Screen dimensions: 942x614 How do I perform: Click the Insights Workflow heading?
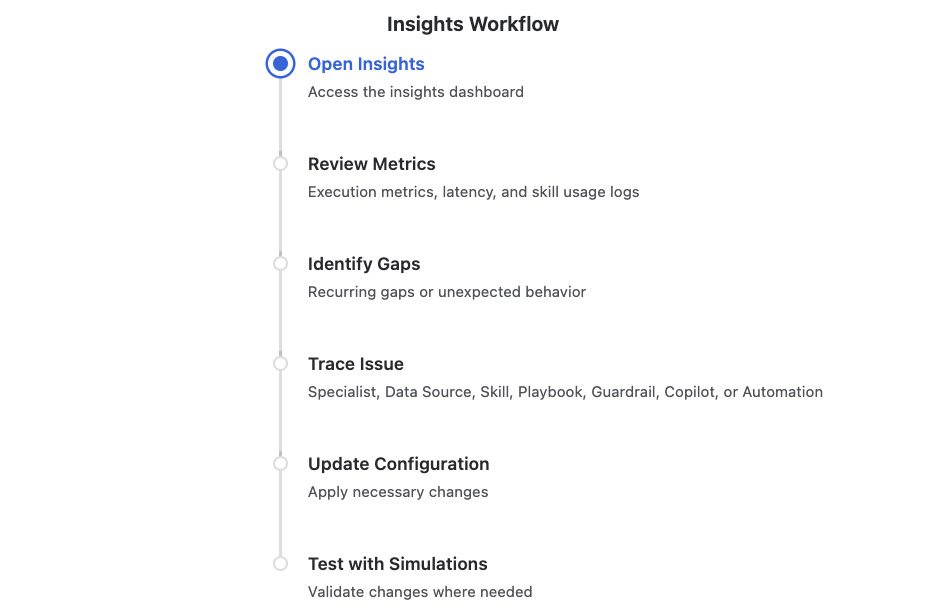point(473,24)
